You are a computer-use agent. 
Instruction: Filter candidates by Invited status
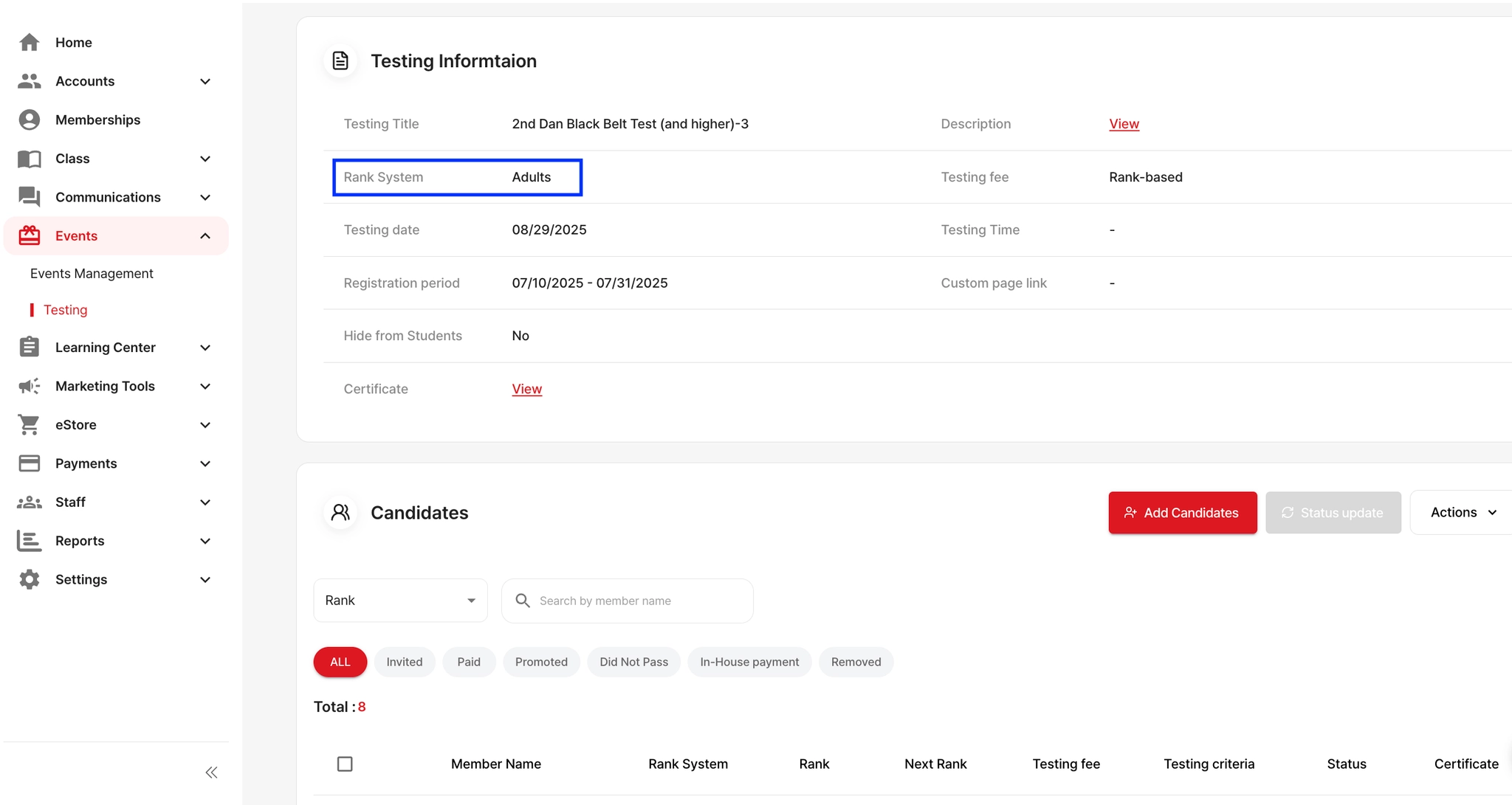pyautogui.click(x=404, y=662)
